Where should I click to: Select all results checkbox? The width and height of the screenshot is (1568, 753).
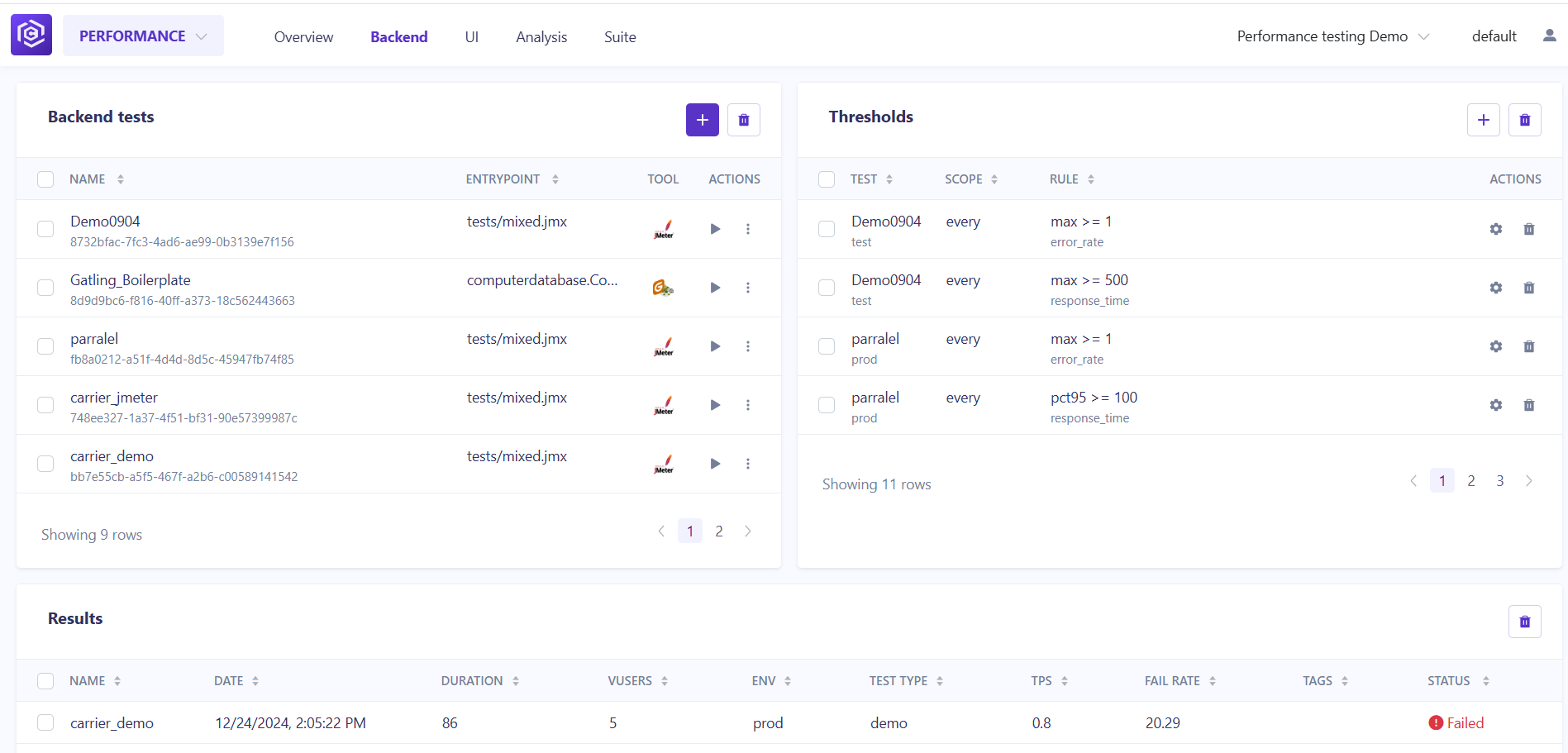click(x=45, y=681)
